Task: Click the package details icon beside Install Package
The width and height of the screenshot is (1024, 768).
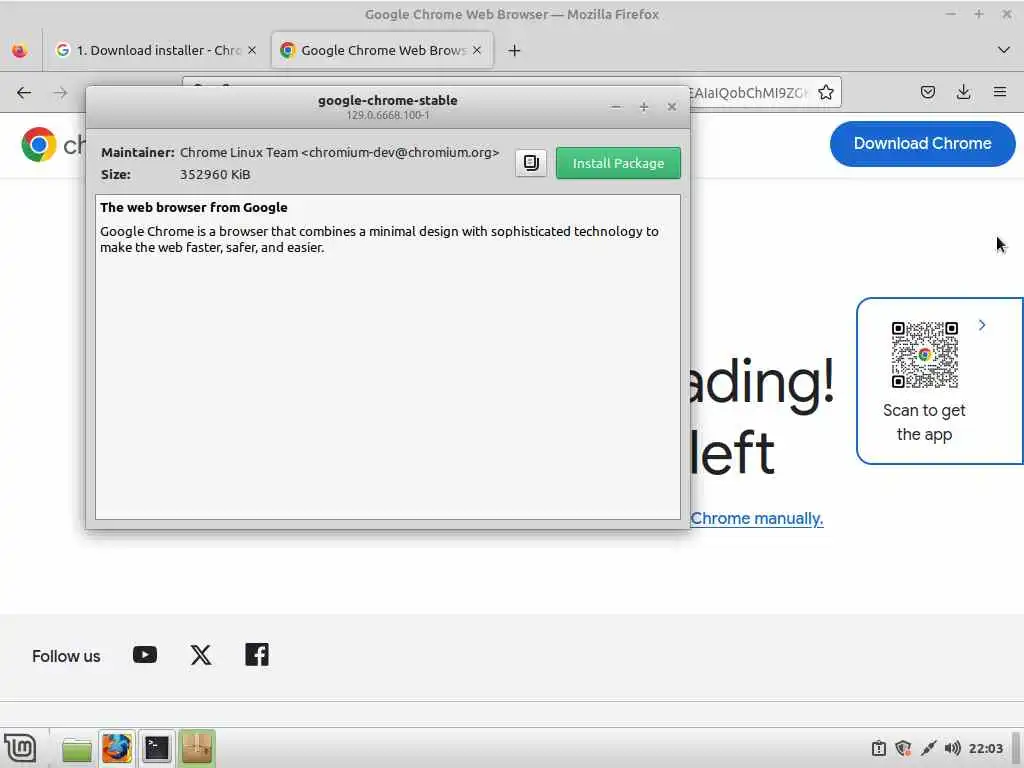Action: point(531,163)
